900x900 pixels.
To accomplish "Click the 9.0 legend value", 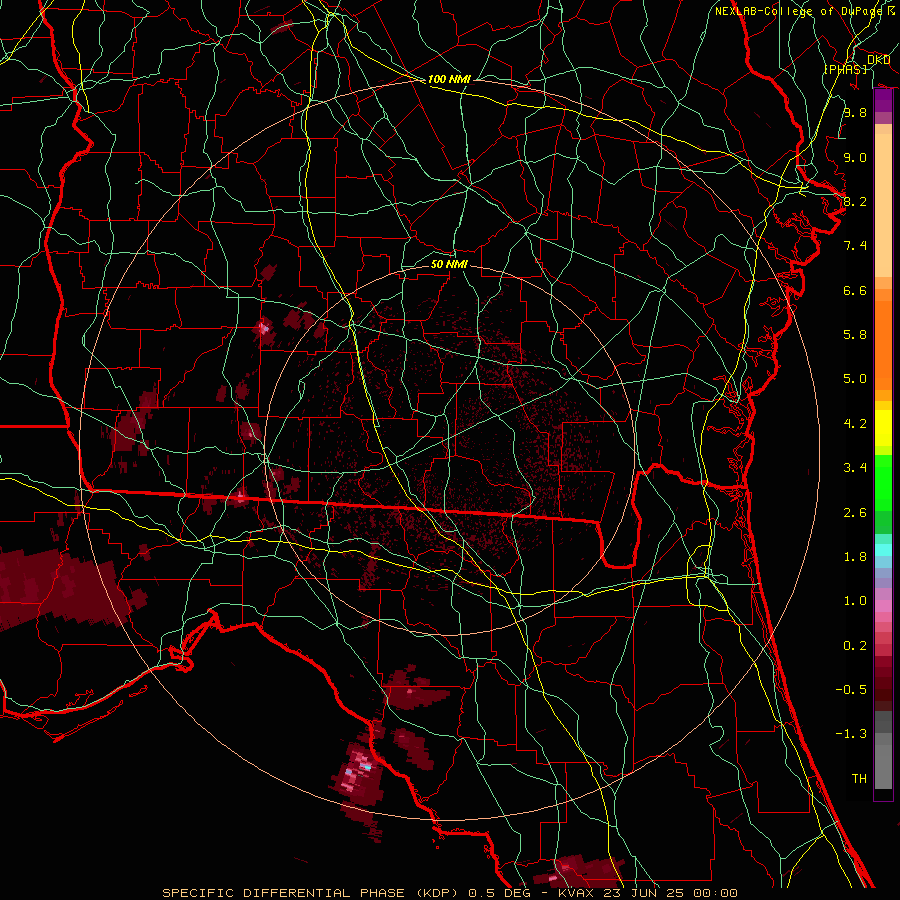I will tap(855, 157).
